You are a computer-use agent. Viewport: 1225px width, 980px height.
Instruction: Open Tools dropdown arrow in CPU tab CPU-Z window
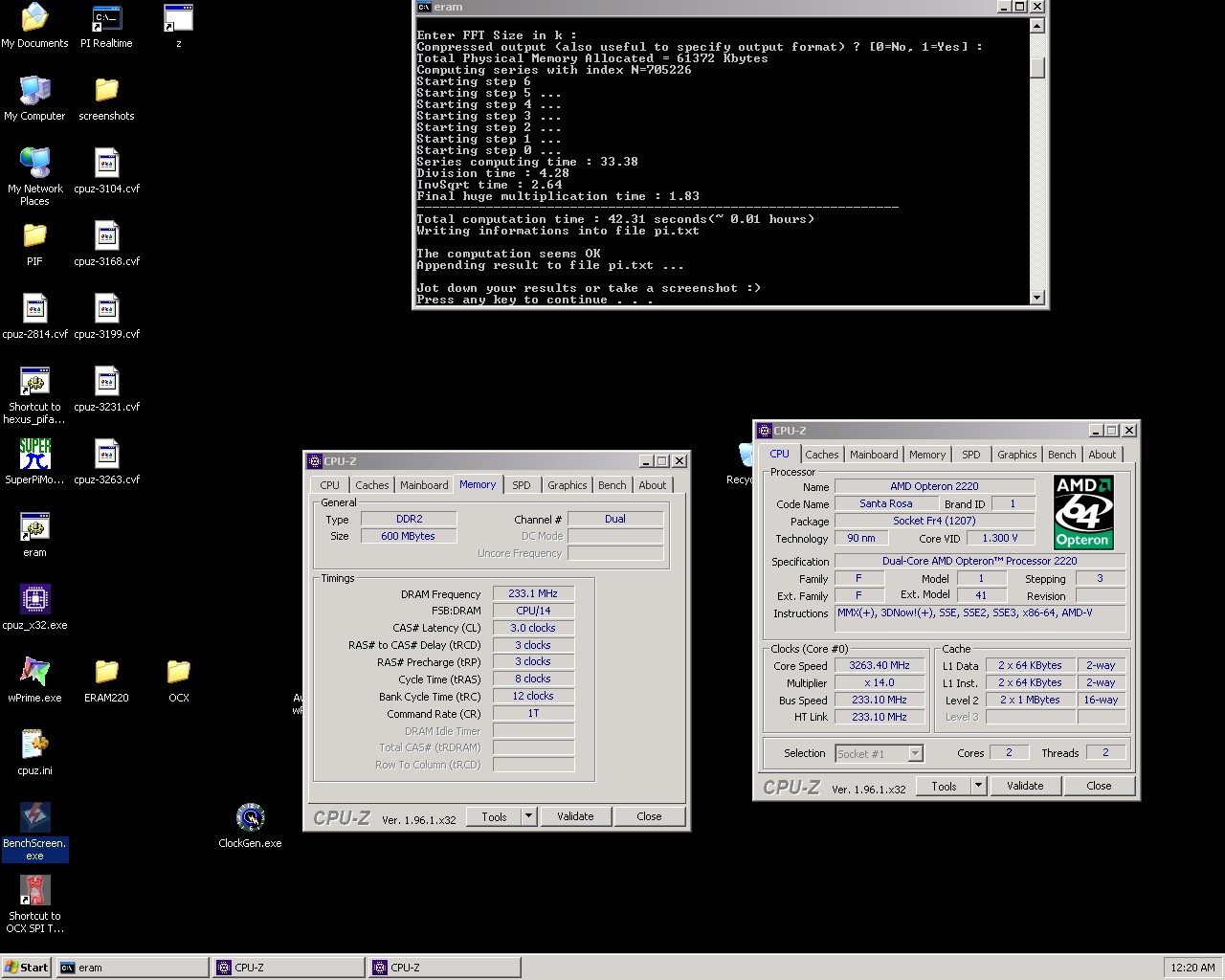[978, 786]
